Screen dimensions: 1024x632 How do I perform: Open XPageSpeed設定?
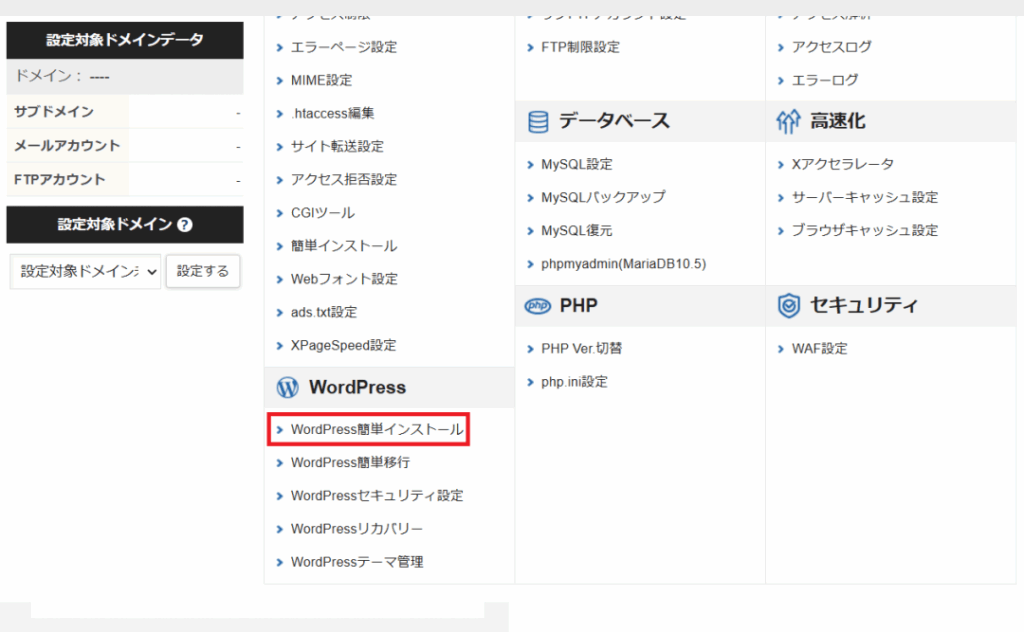[344, 345]
